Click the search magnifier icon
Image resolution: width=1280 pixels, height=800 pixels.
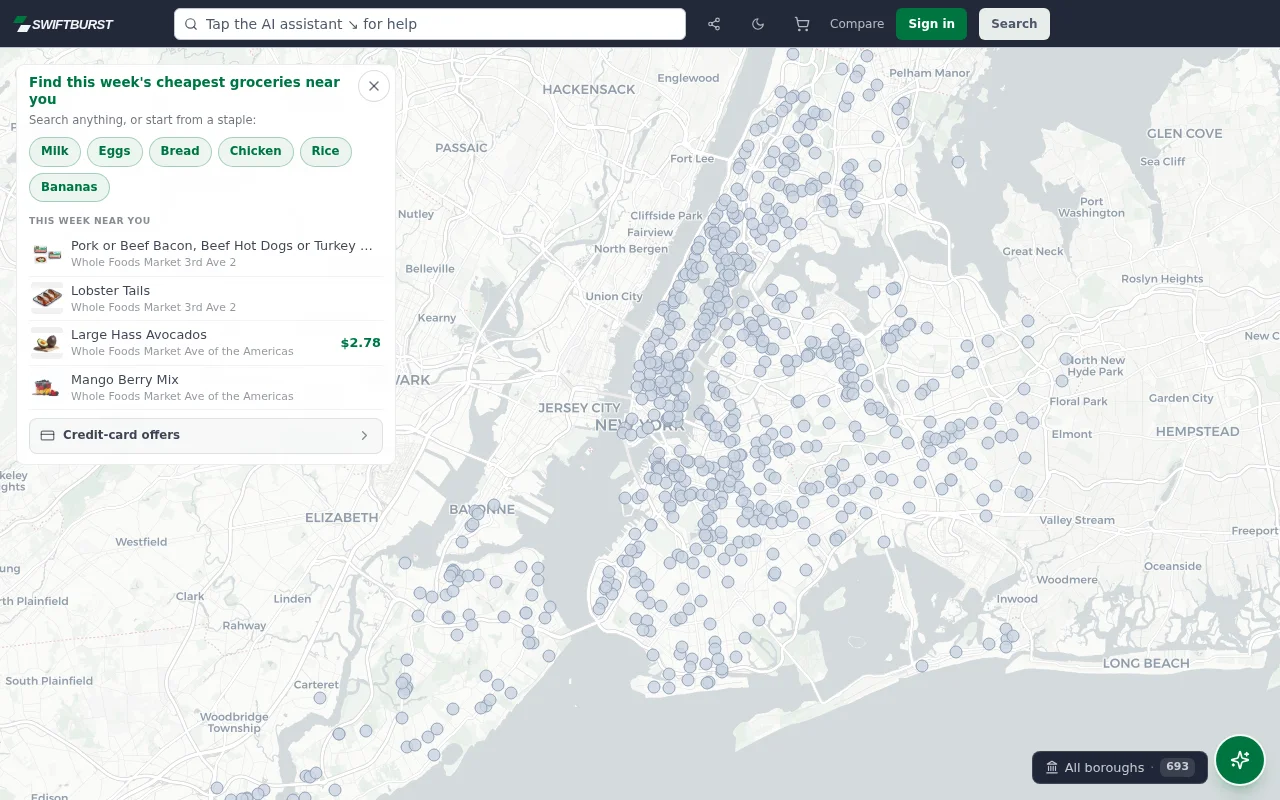(x=192, y=24)
